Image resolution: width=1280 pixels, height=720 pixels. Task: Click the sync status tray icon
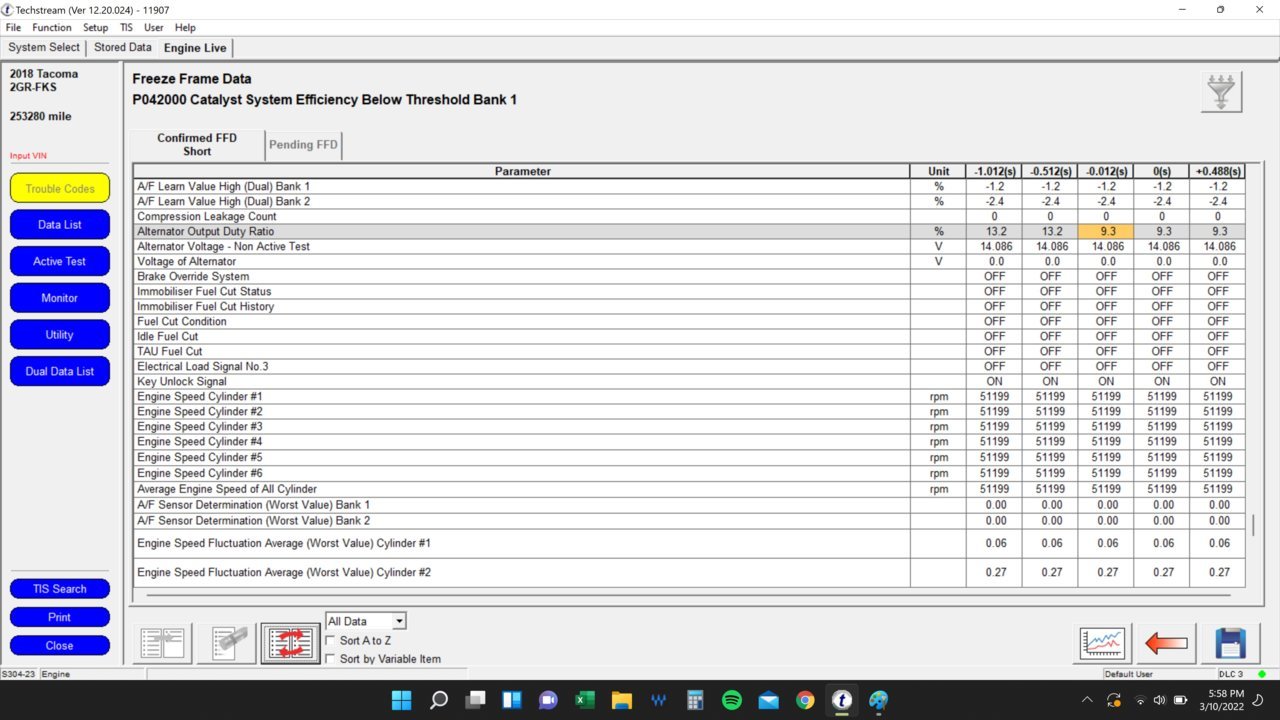1114,700
